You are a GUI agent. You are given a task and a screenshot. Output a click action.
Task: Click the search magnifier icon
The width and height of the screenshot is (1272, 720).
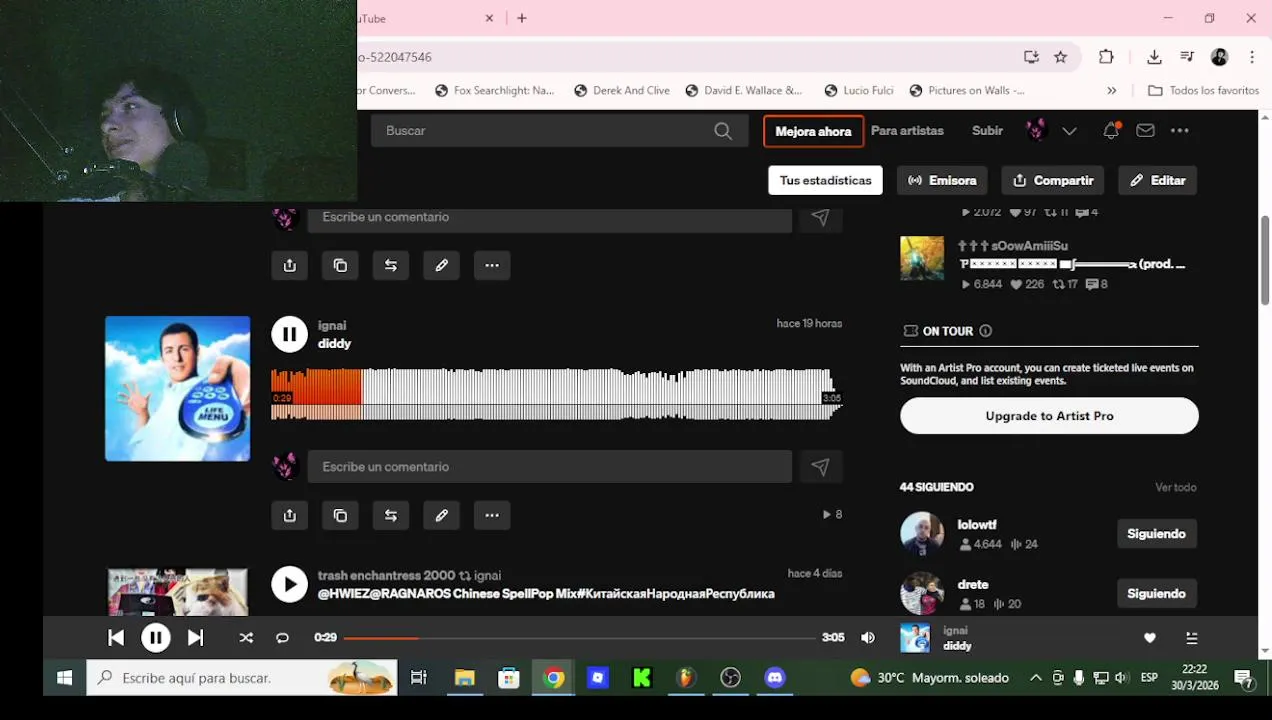(x=723, y=130)
